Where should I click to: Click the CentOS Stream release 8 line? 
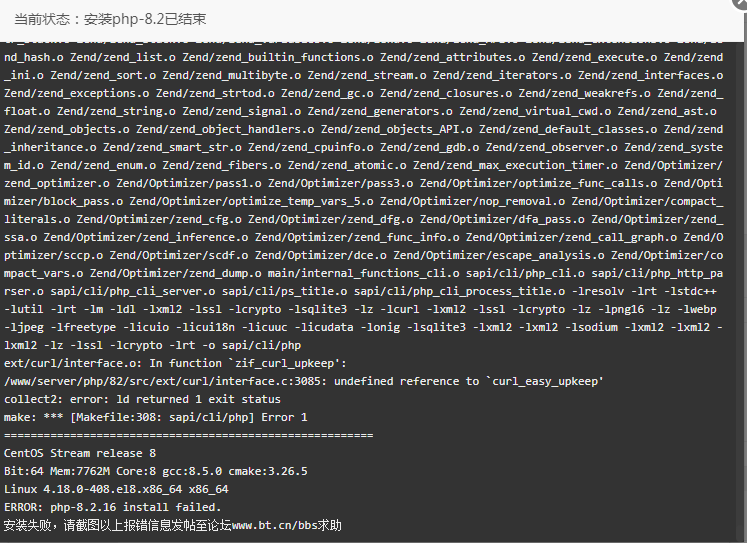coord(80,453)
